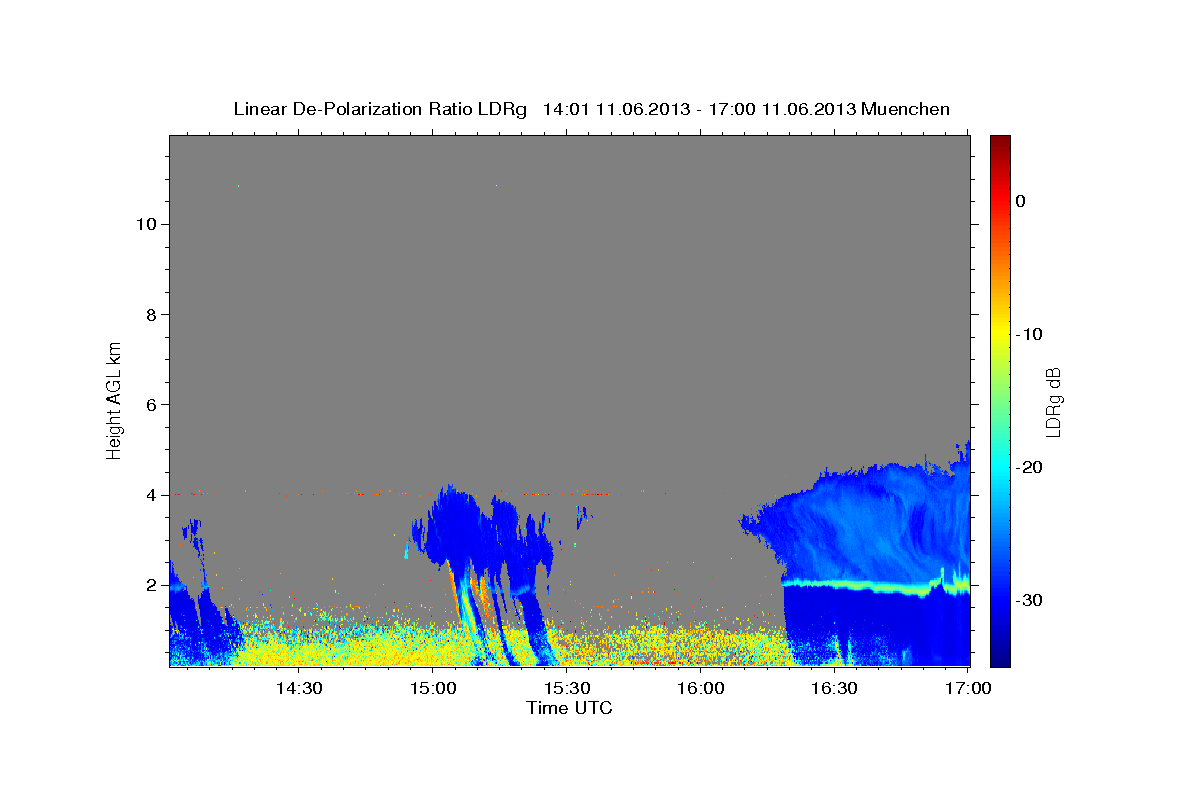Click the colorbar value -30
This screenshot has width=1200, height=800.
tap(1030, 600)
